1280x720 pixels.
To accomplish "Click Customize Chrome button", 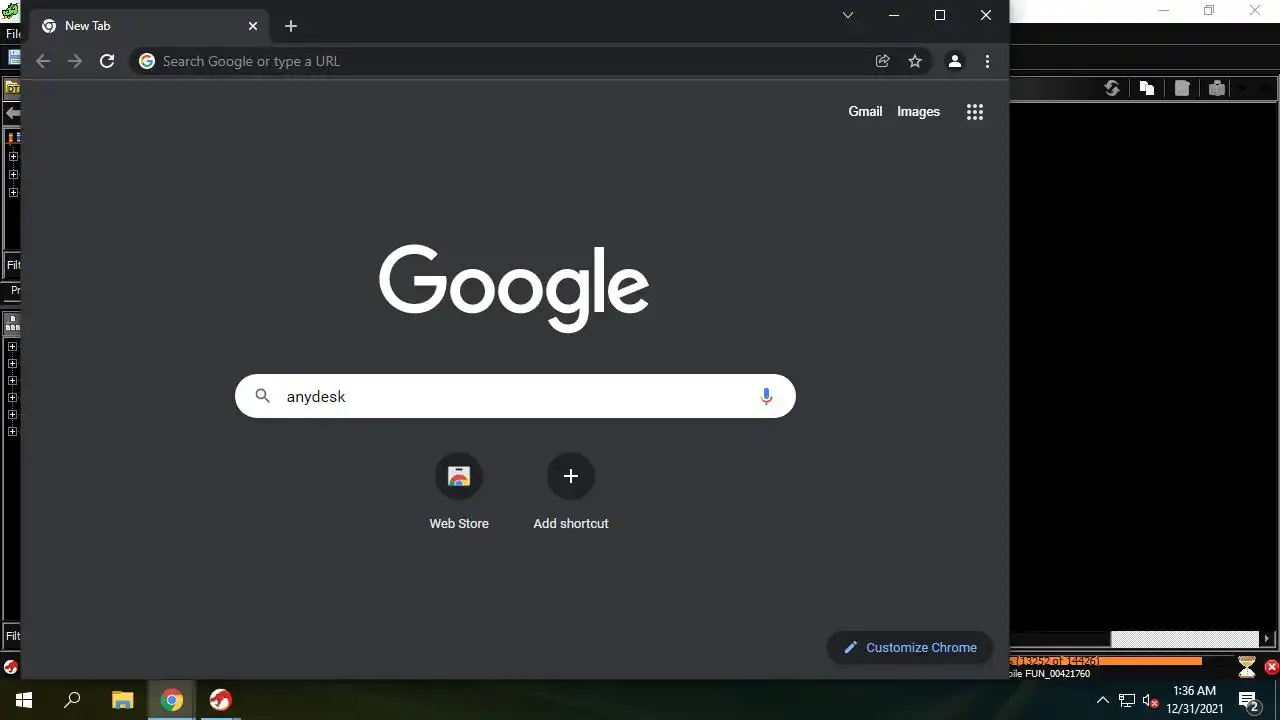I will 910,647.
